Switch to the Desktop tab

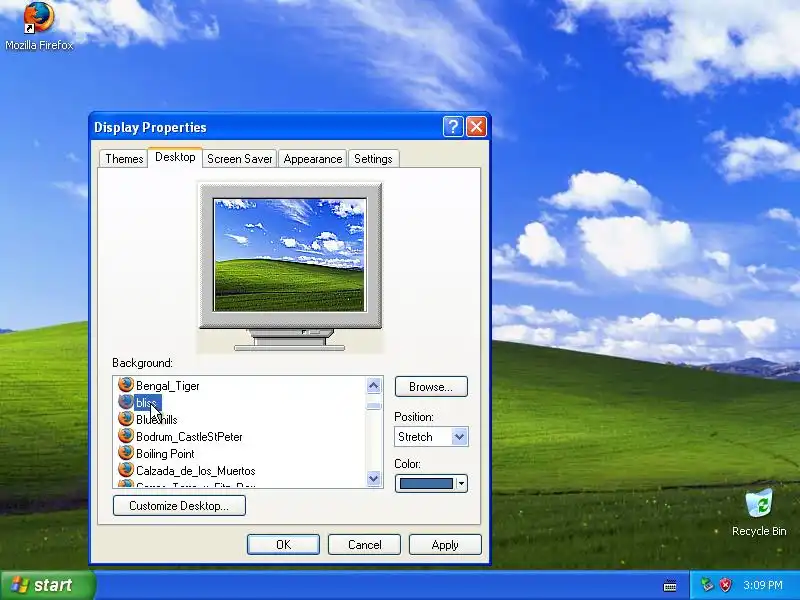coord(175,157)
